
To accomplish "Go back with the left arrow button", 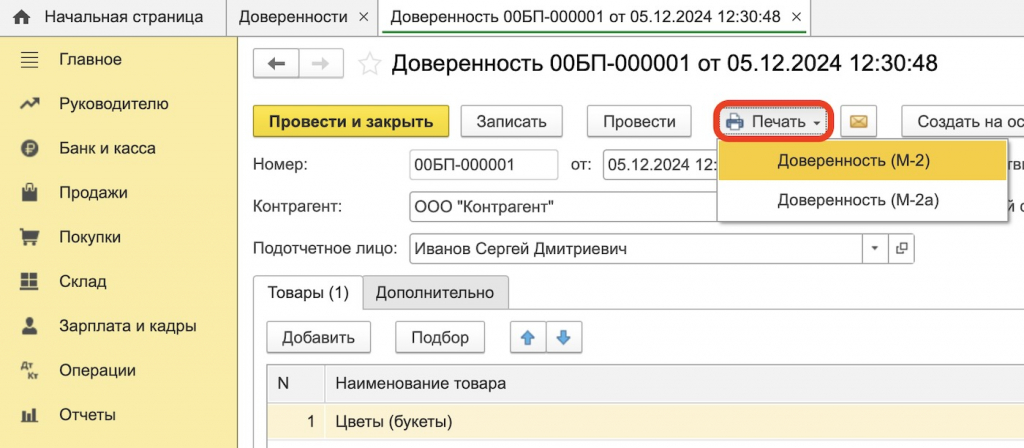I will 276,64.
